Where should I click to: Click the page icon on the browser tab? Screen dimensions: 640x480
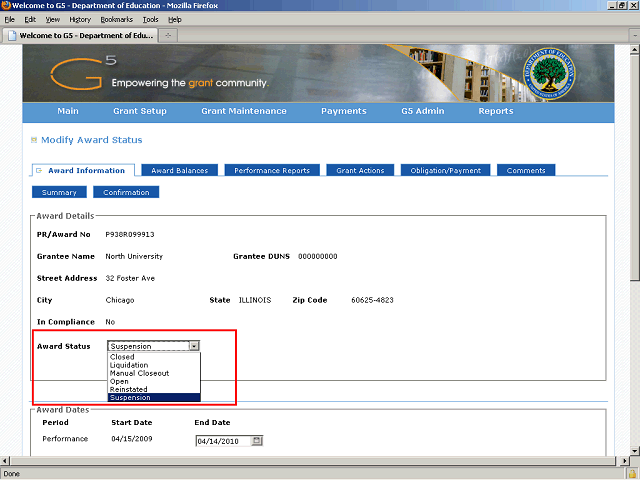click(12, 36)
